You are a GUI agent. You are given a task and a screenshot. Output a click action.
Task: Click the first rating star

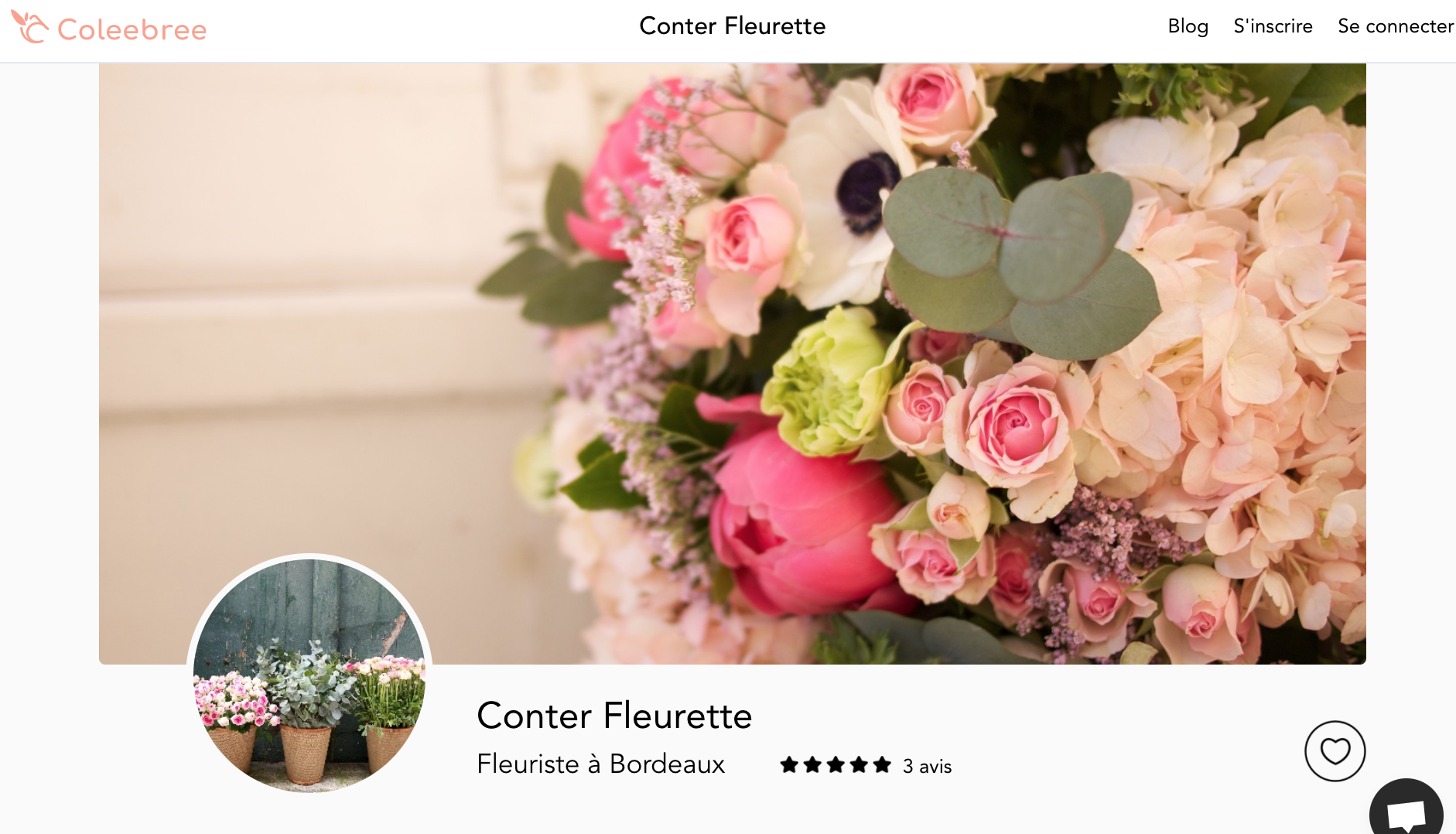789,765
